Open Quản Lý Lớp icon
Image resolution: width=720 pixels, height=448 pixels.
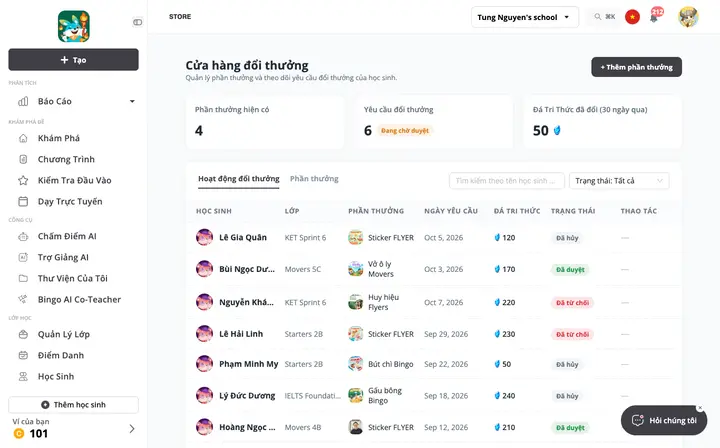coord(23,334)
